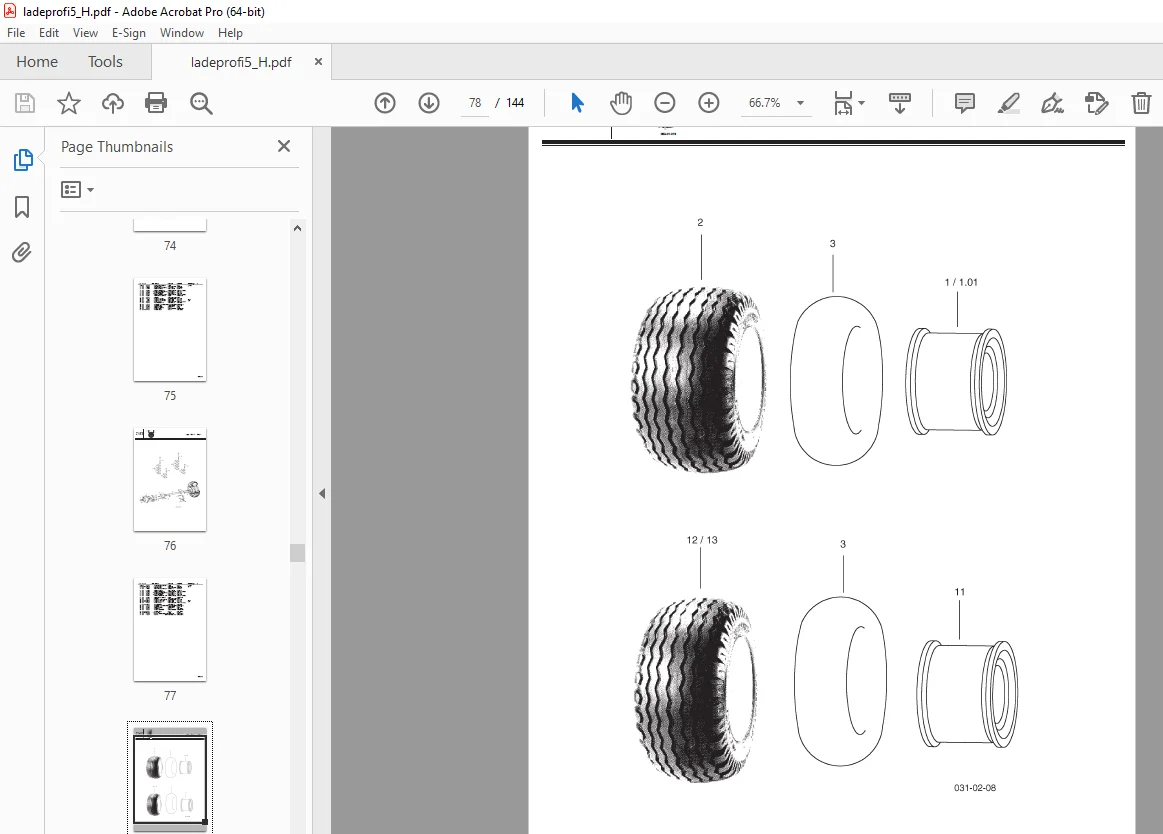Select the page 76 thumbnail

coord(170,480)
